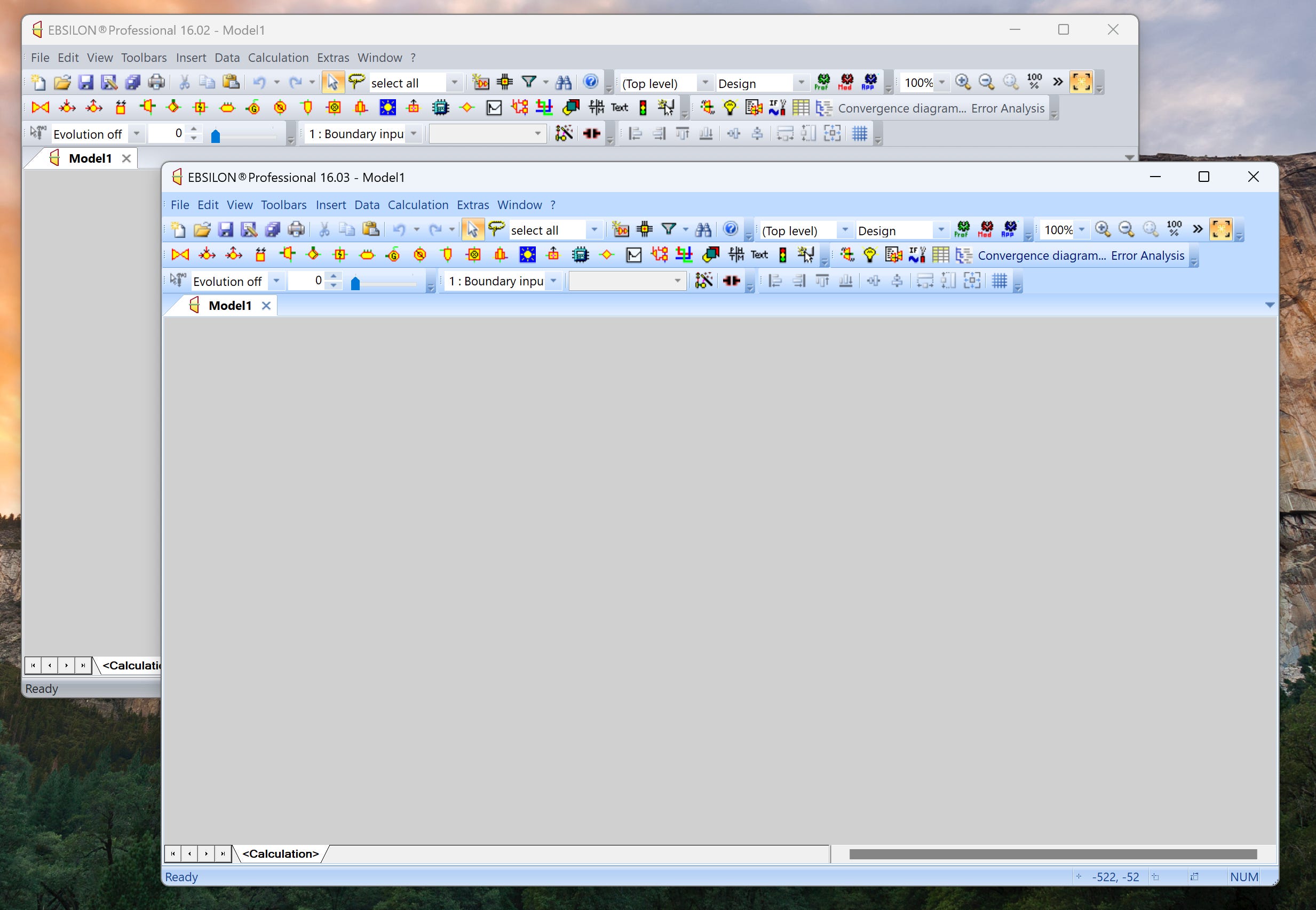Insert the blue solar sun component in the 16.03 window
The image size is (1316, 910).
click(x=528, y=255)
